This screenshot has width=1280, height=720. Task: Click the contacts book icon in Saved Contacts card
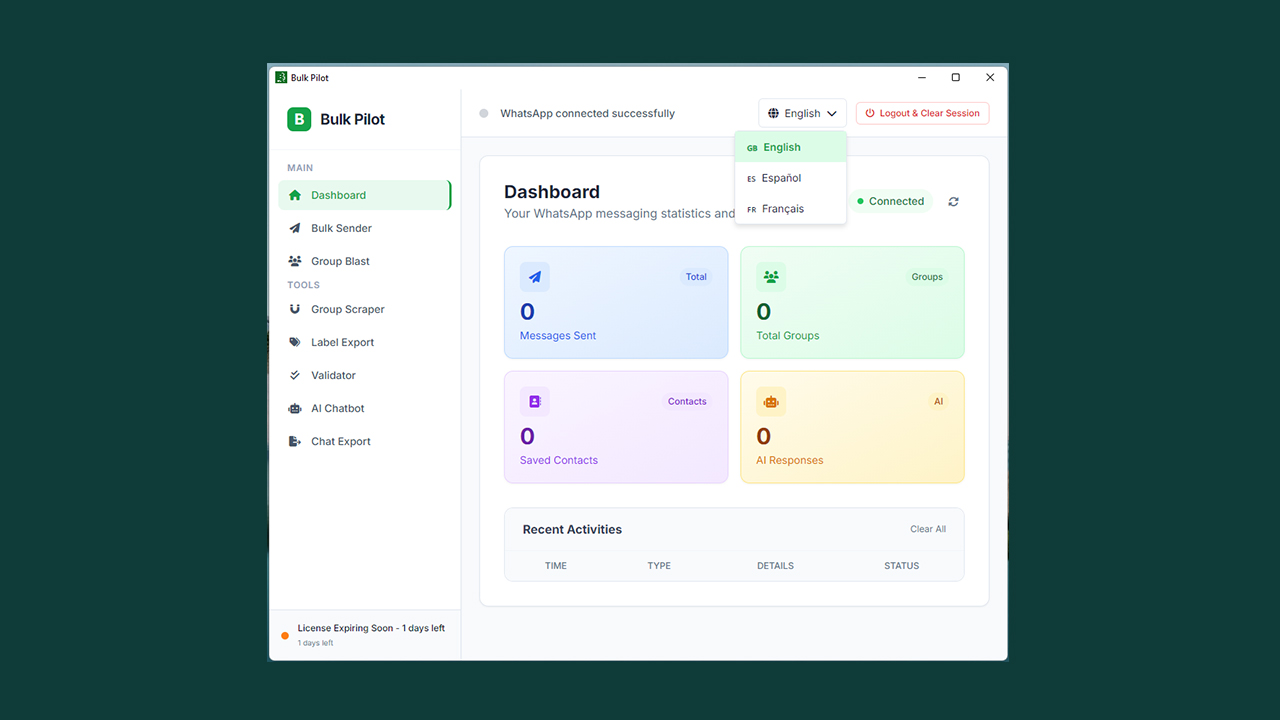pyautogui.click(x=535, y=402)
